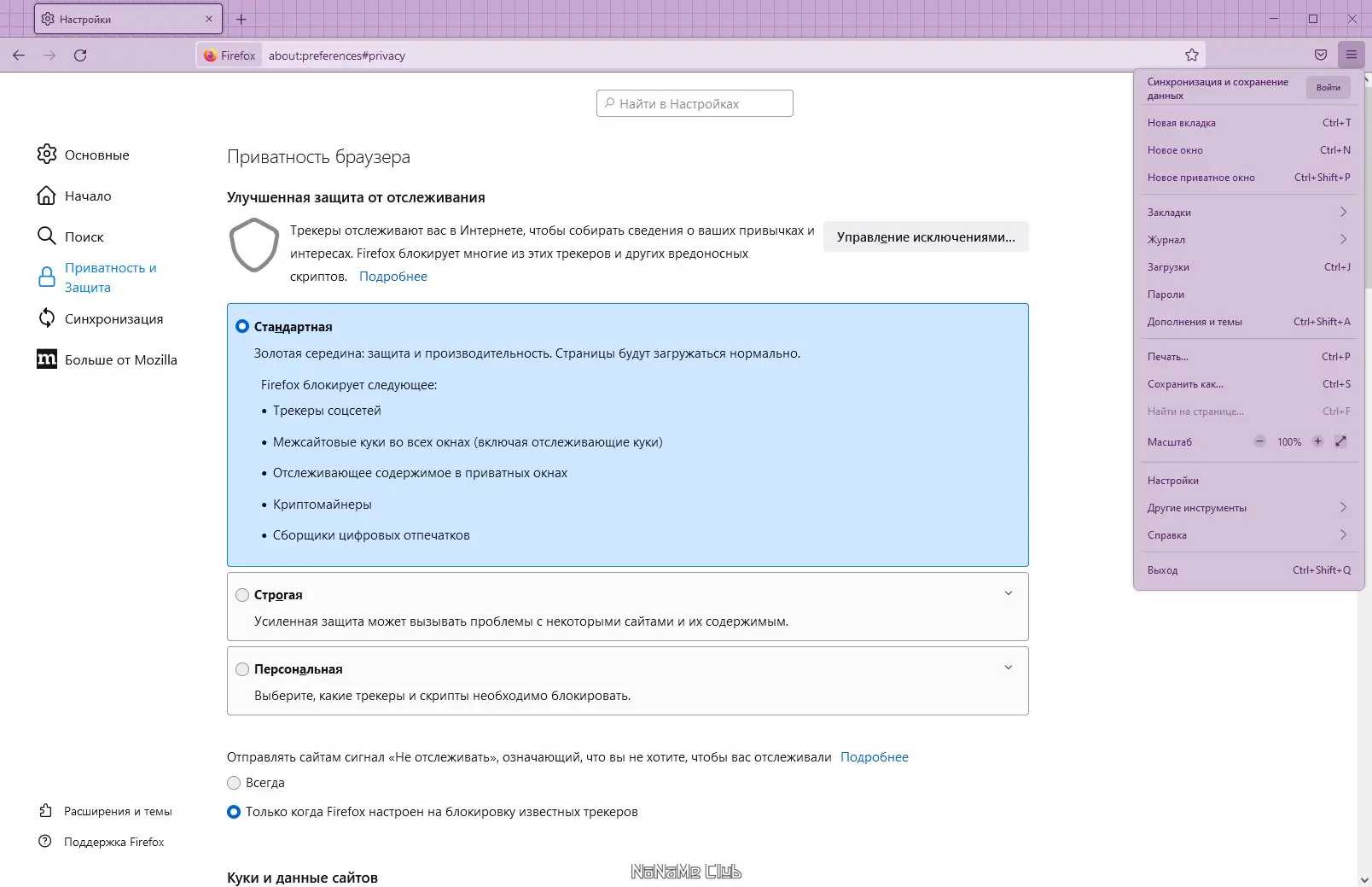The image size is (1372, 887).
Task: Reload the page with the refresh icon
Action: pos(80,55)
